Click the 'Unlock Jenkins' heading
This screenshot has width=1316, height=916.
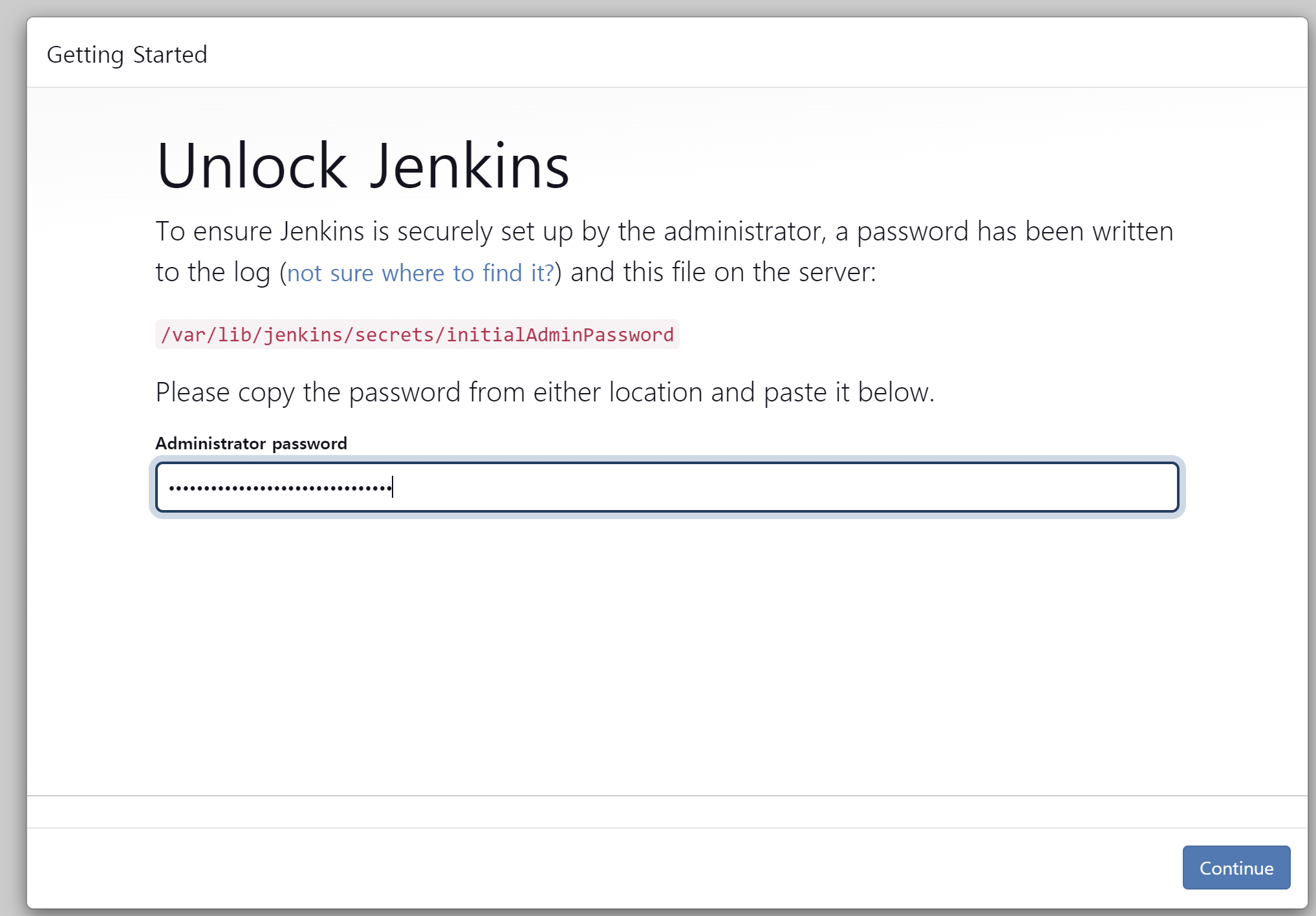point(363,166)
